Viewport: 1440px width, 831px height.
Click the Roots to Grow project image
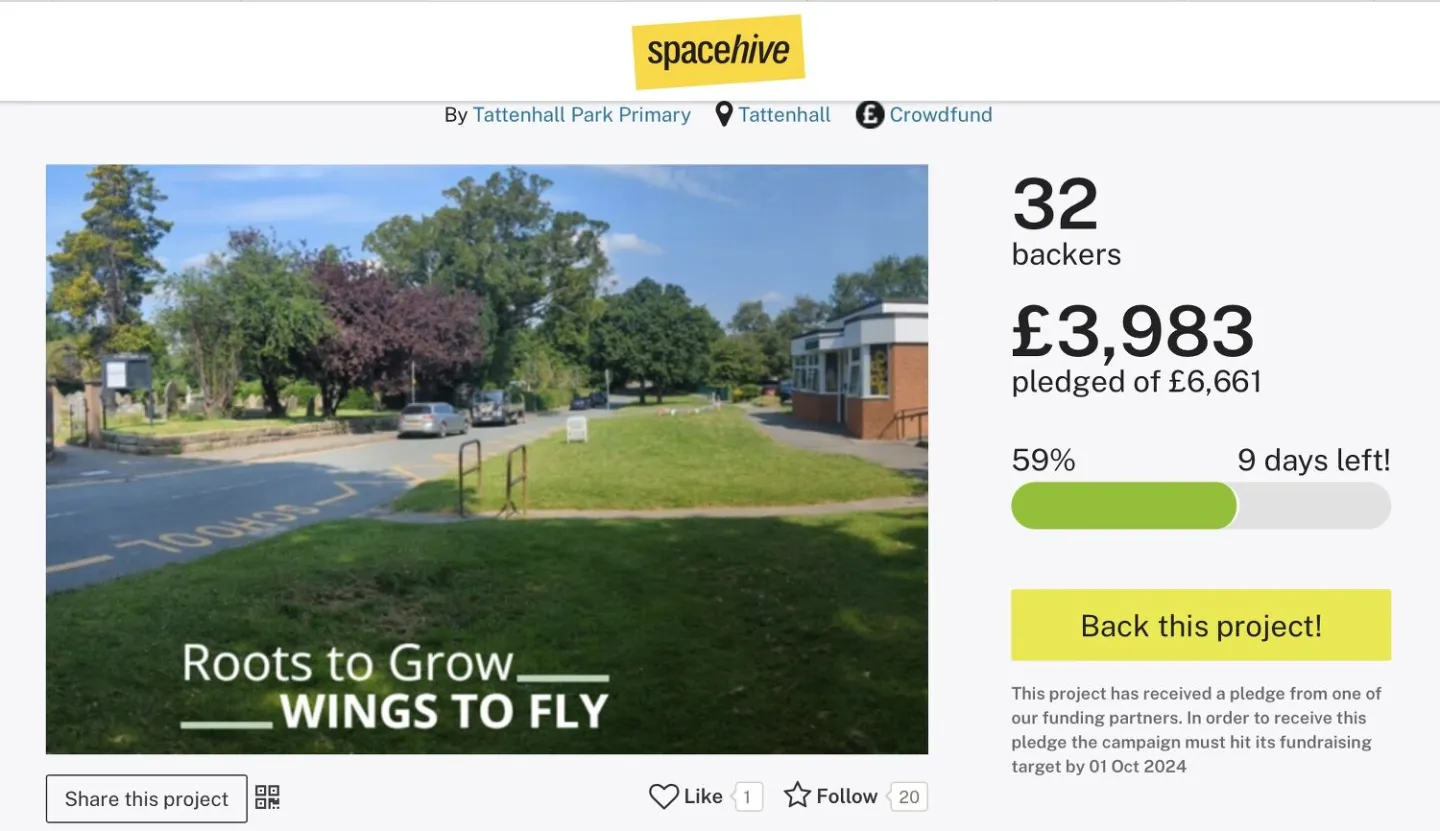click(487, 459)
